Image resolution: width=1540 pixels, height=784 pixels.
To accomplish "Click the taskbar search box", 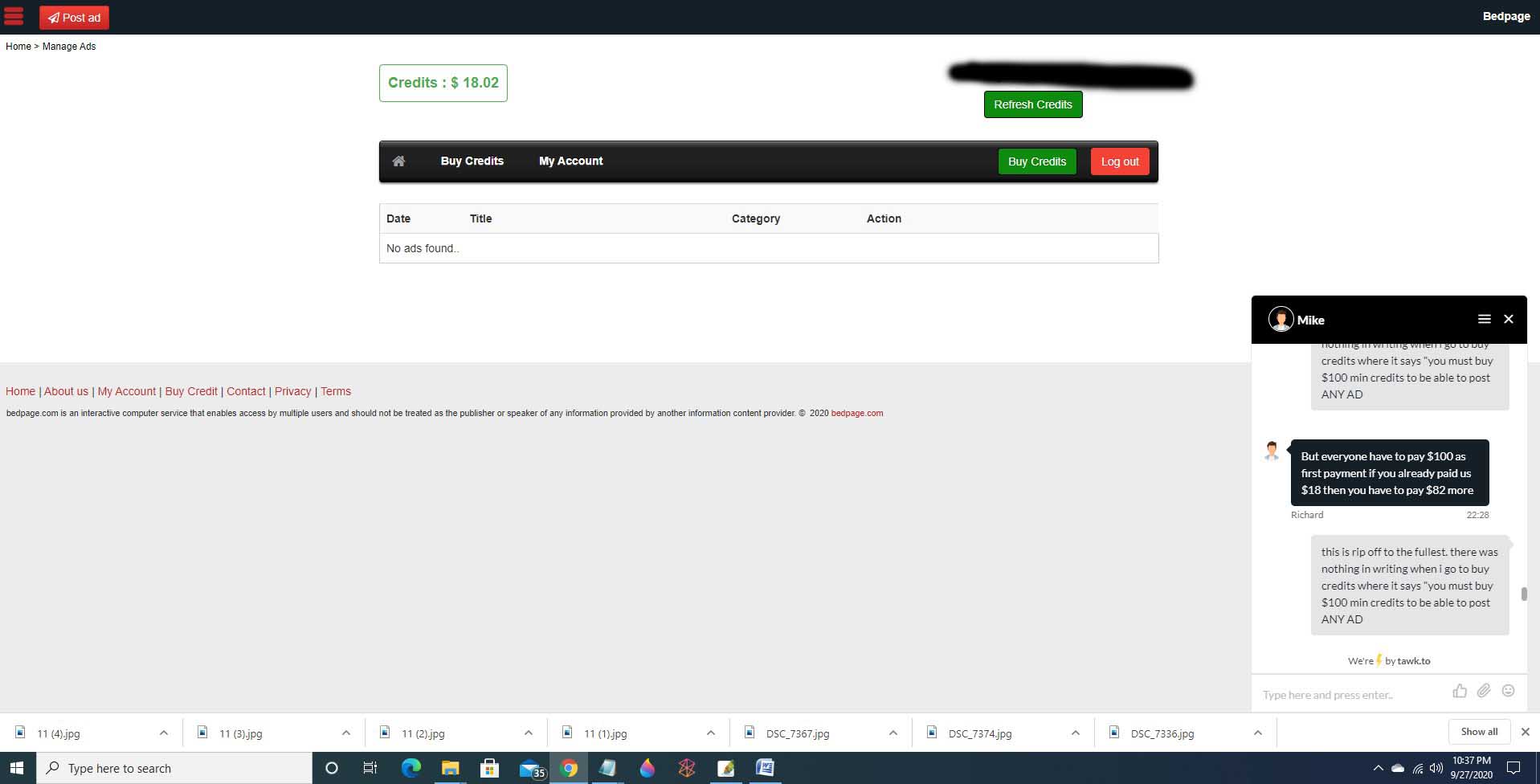I will tap(174, 768).
